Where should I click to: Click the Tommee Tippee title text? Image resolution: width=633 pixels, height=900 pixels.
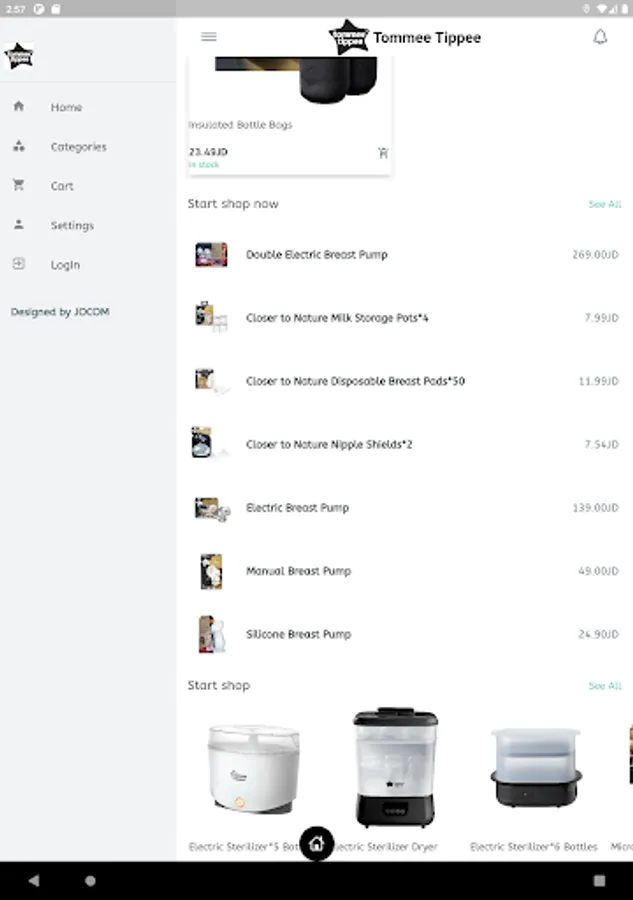(x=428, y=38)
